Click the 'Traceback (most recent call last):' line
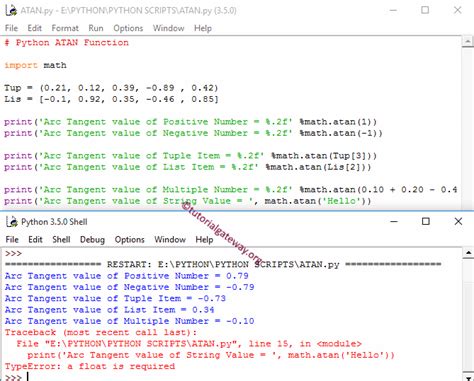The image size is (474, 381). click(x=101, y=333)
